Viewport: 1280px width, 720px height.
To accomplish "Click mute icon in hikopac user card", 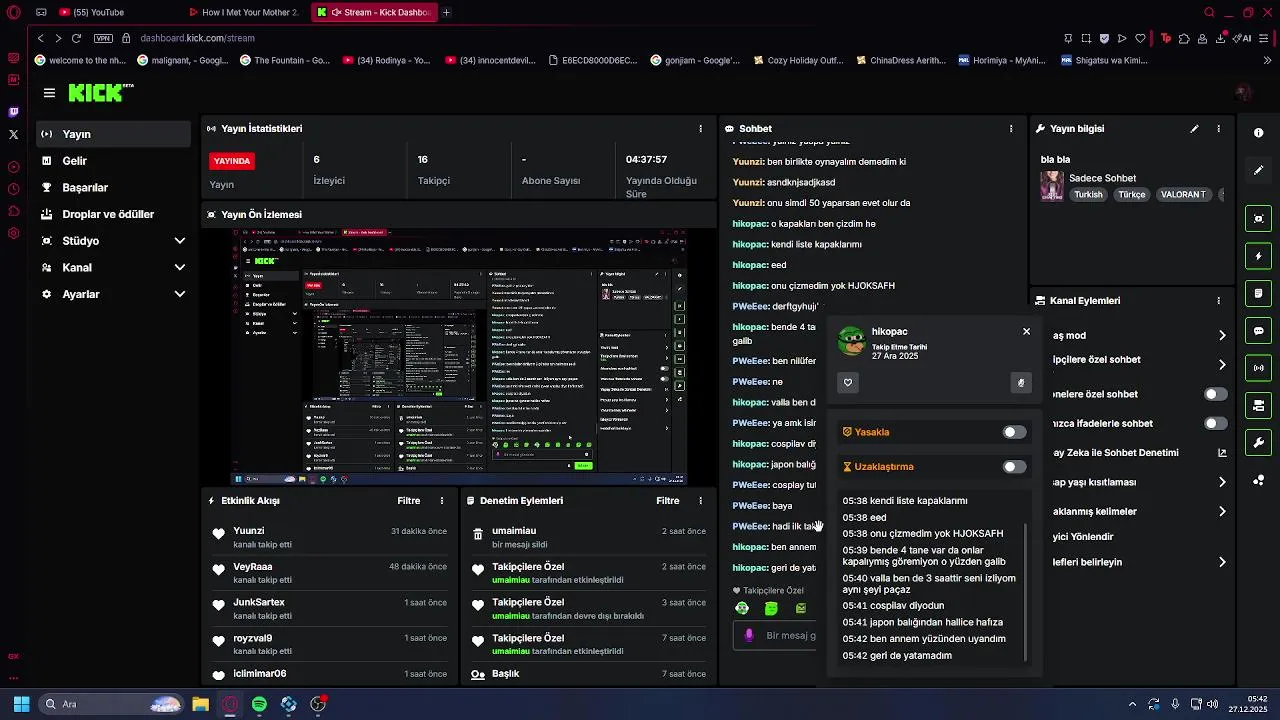I will [1021, 383].
